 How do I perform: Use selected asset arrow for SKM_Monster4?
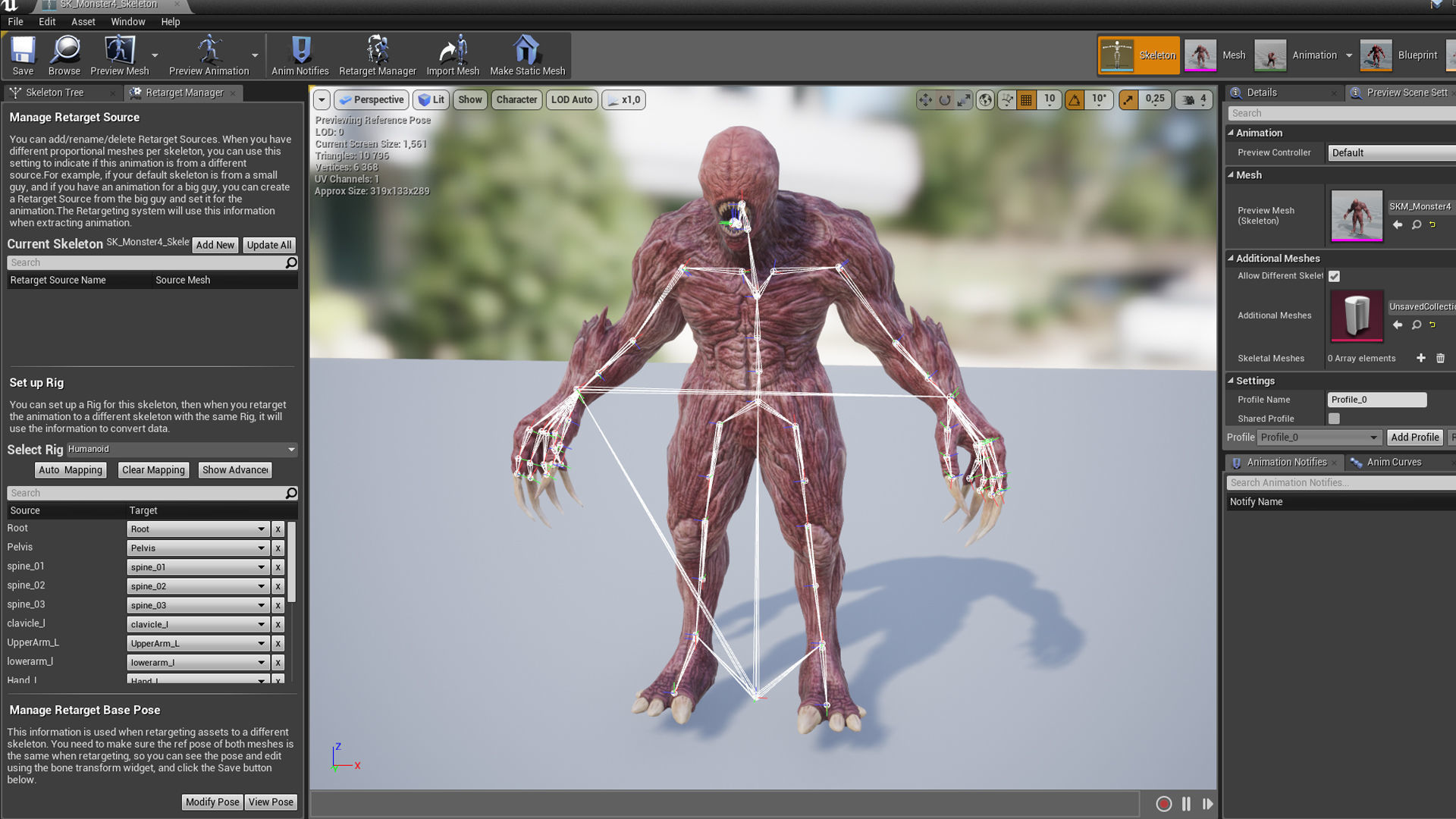tap(1398, 224)
